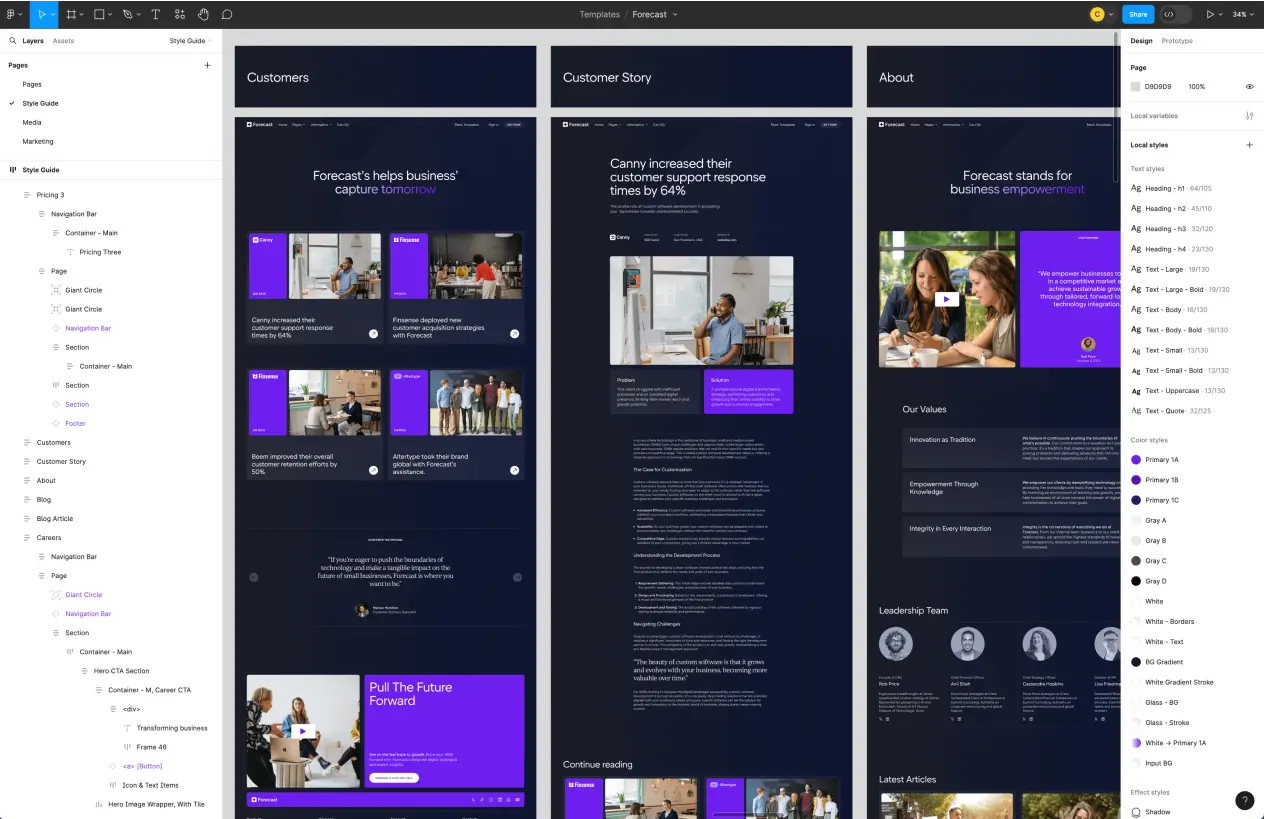The image size is (1264, 819).
Task: Click the page background color swatch D9D9D9
Action: coord(1136,87)
